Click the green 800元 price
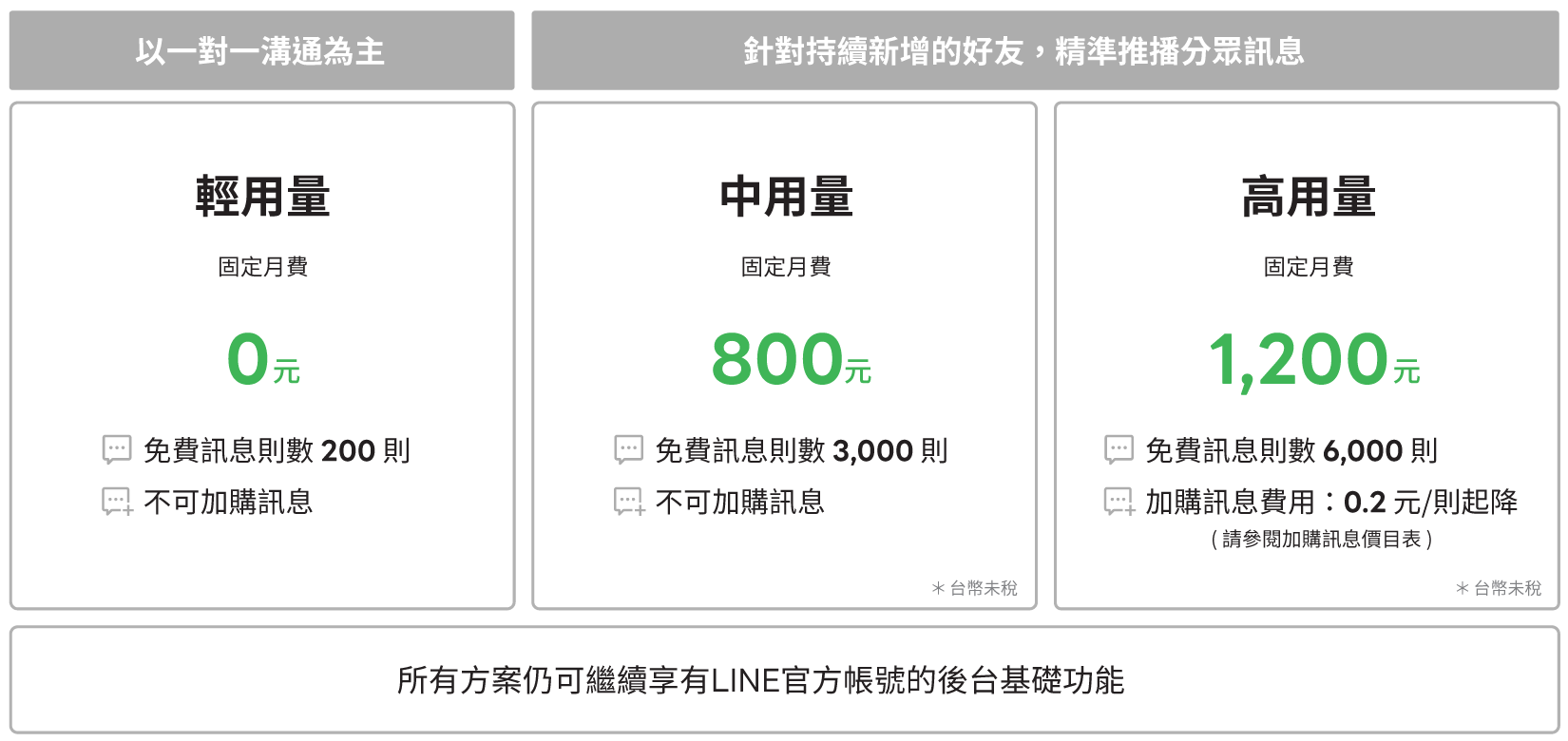 pyautogui.click(x=791, y=359)
